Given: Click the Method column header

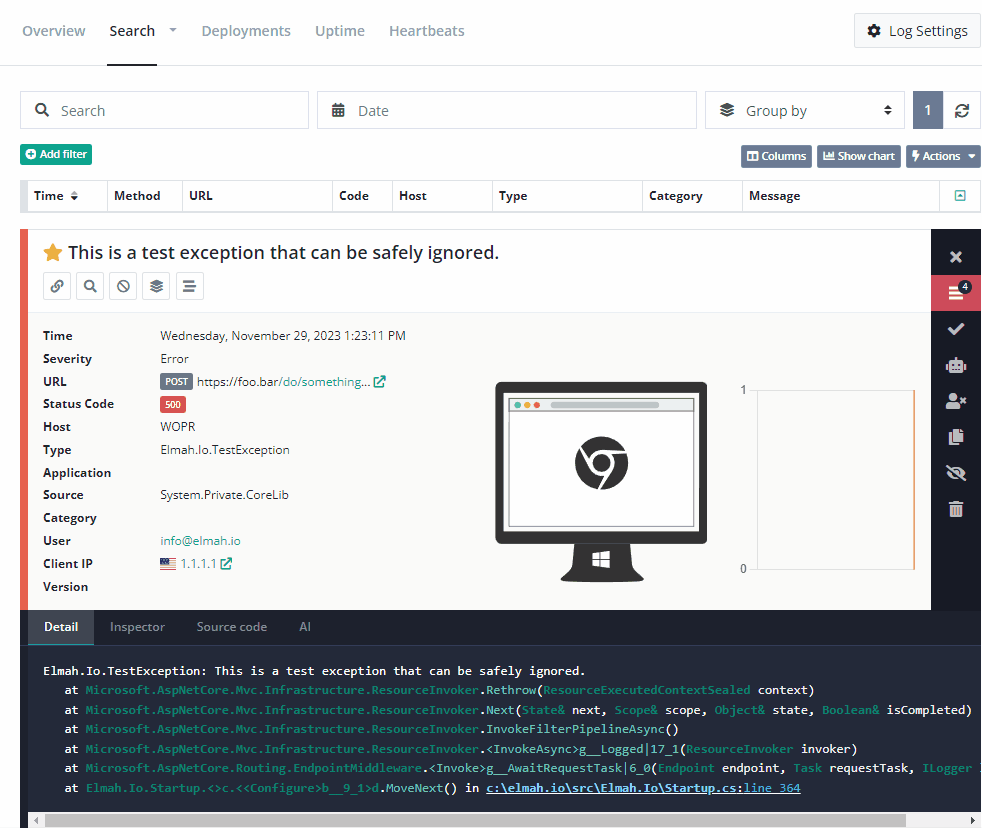Looking at the screenshot, I should click(x=144, y=196).
